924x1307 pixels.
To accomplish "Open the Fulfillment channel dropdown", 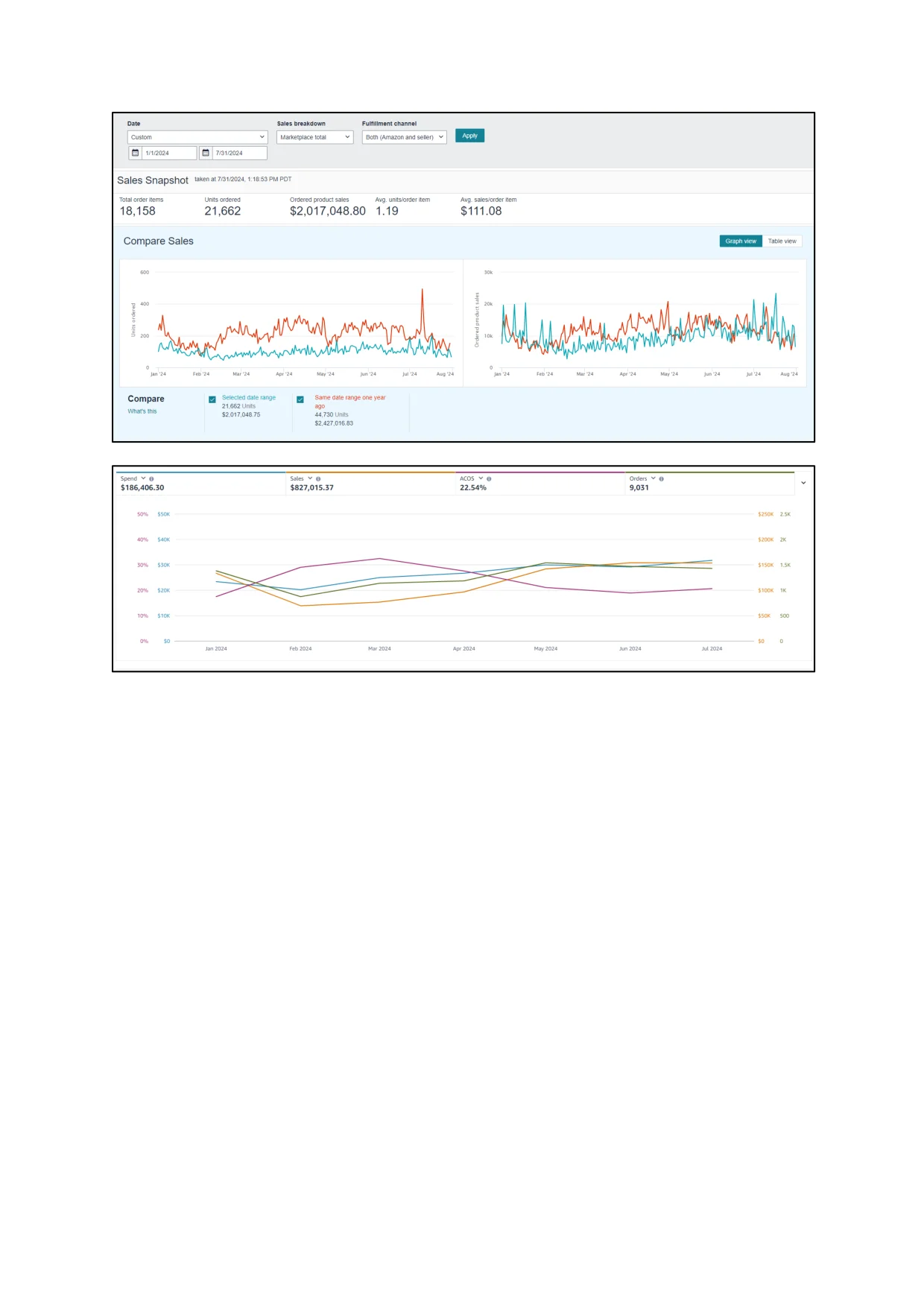I will tap(405, 137).
